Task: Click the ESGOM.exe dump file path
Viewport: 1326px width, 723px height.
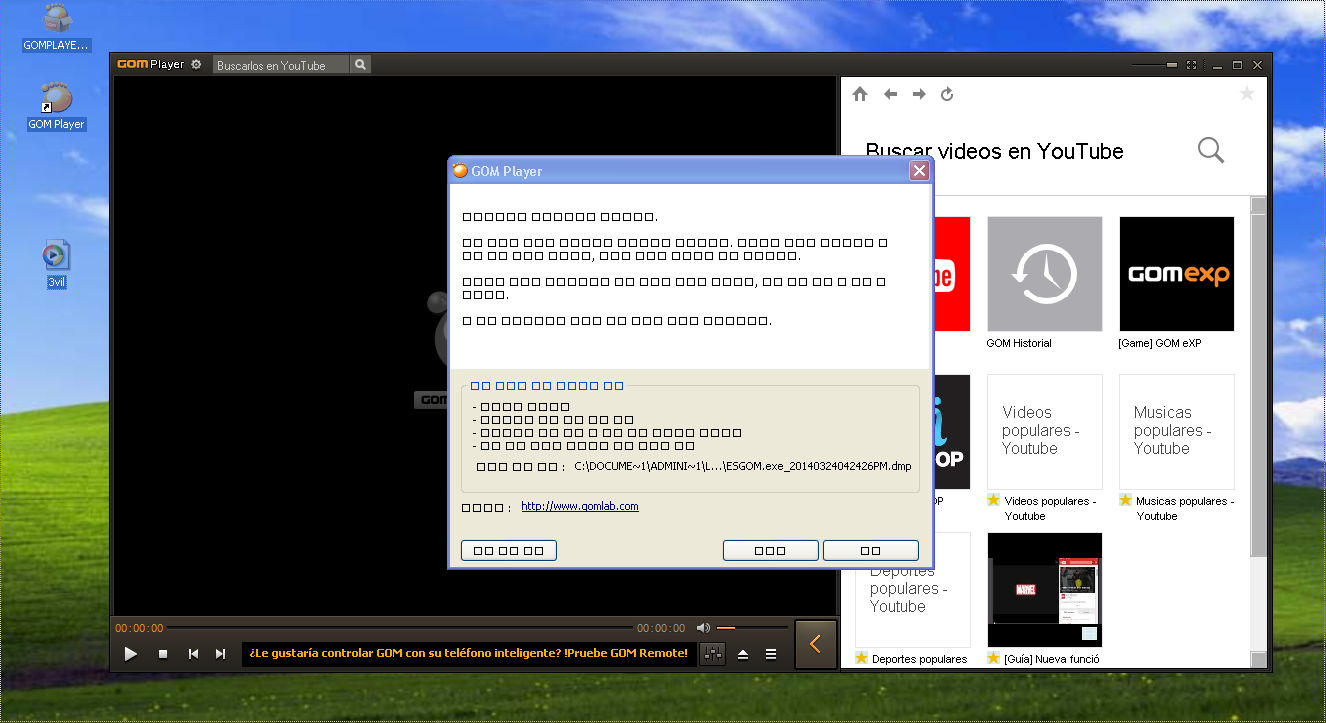Action: click(x=743, y=466)
